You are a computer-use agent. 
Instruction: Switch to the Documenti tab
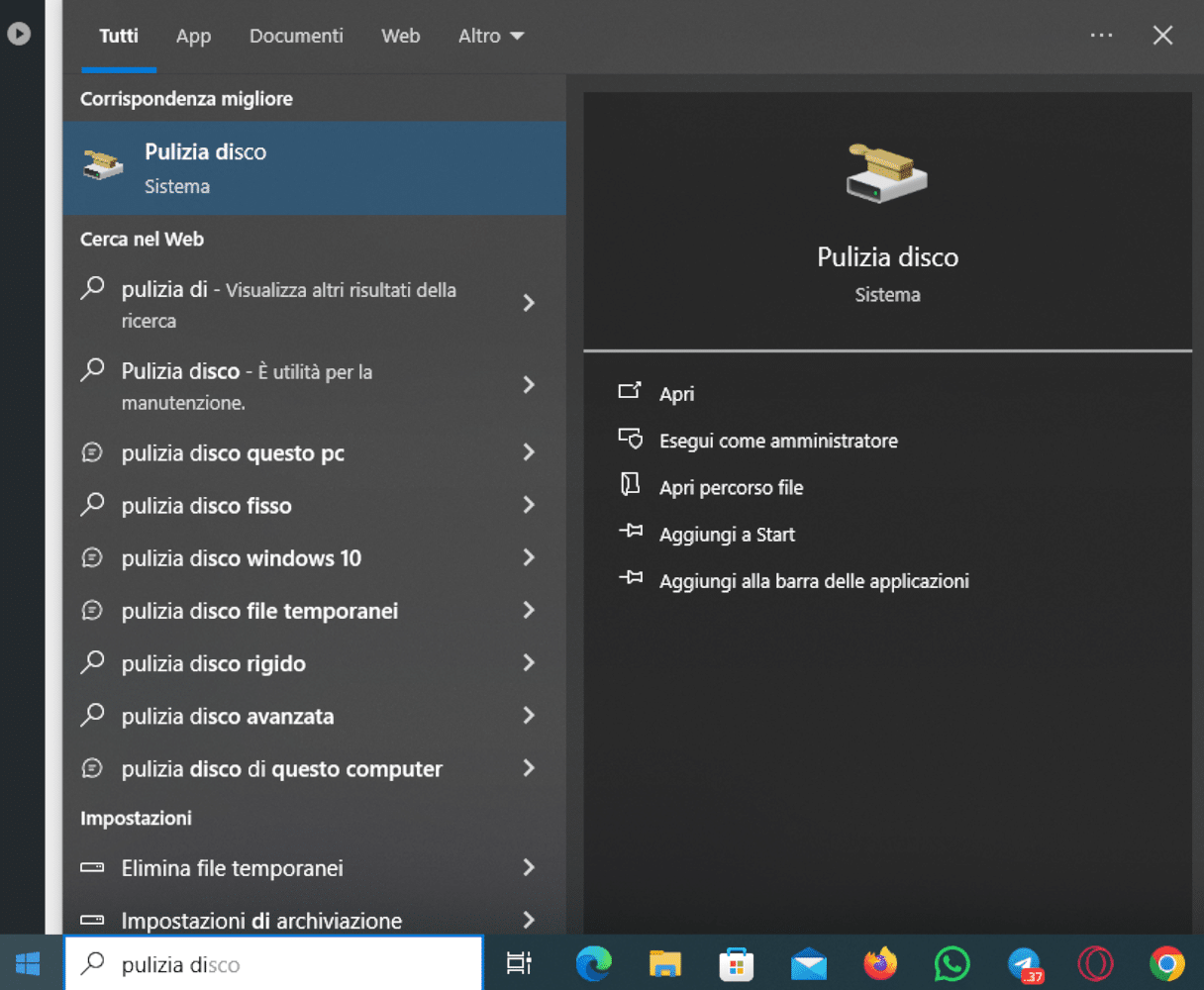296,36
